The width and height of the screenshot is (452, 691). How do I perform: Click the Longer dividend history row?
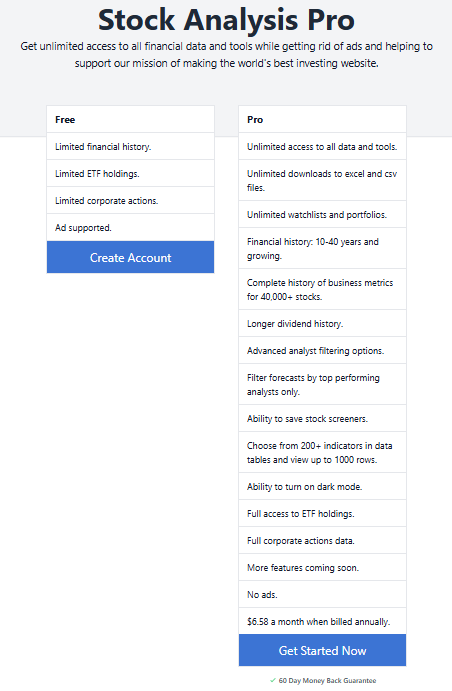[322, 323]
